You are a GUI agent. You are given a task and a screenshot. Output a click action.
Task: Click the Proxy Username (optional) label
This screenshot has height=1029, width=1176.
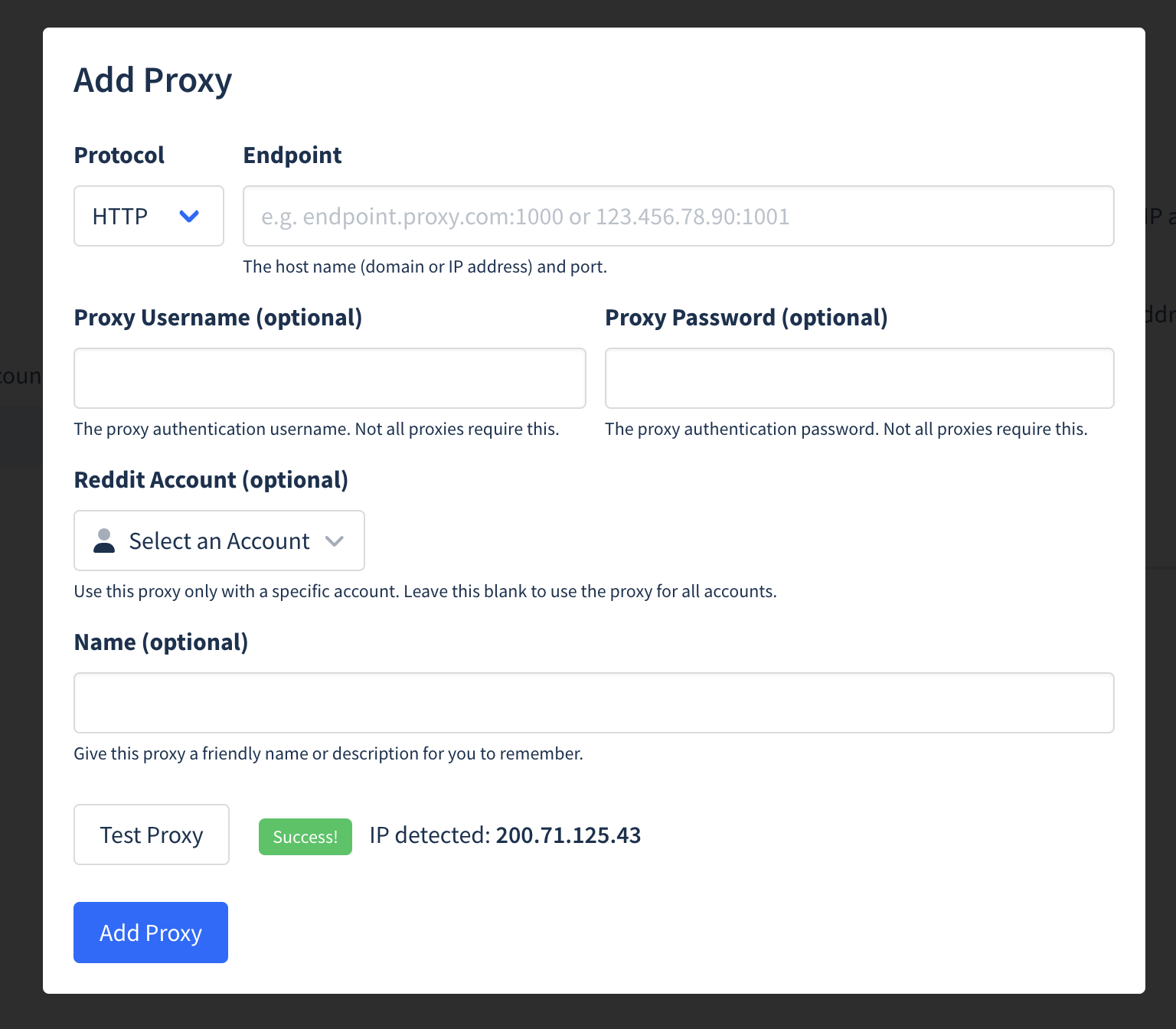(218, 318)
